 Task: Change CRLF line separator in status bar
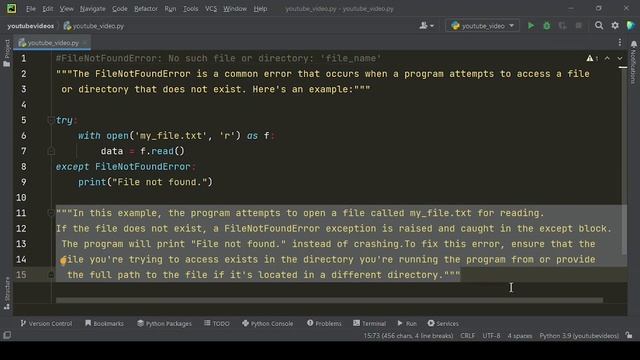tap(468, 336)
